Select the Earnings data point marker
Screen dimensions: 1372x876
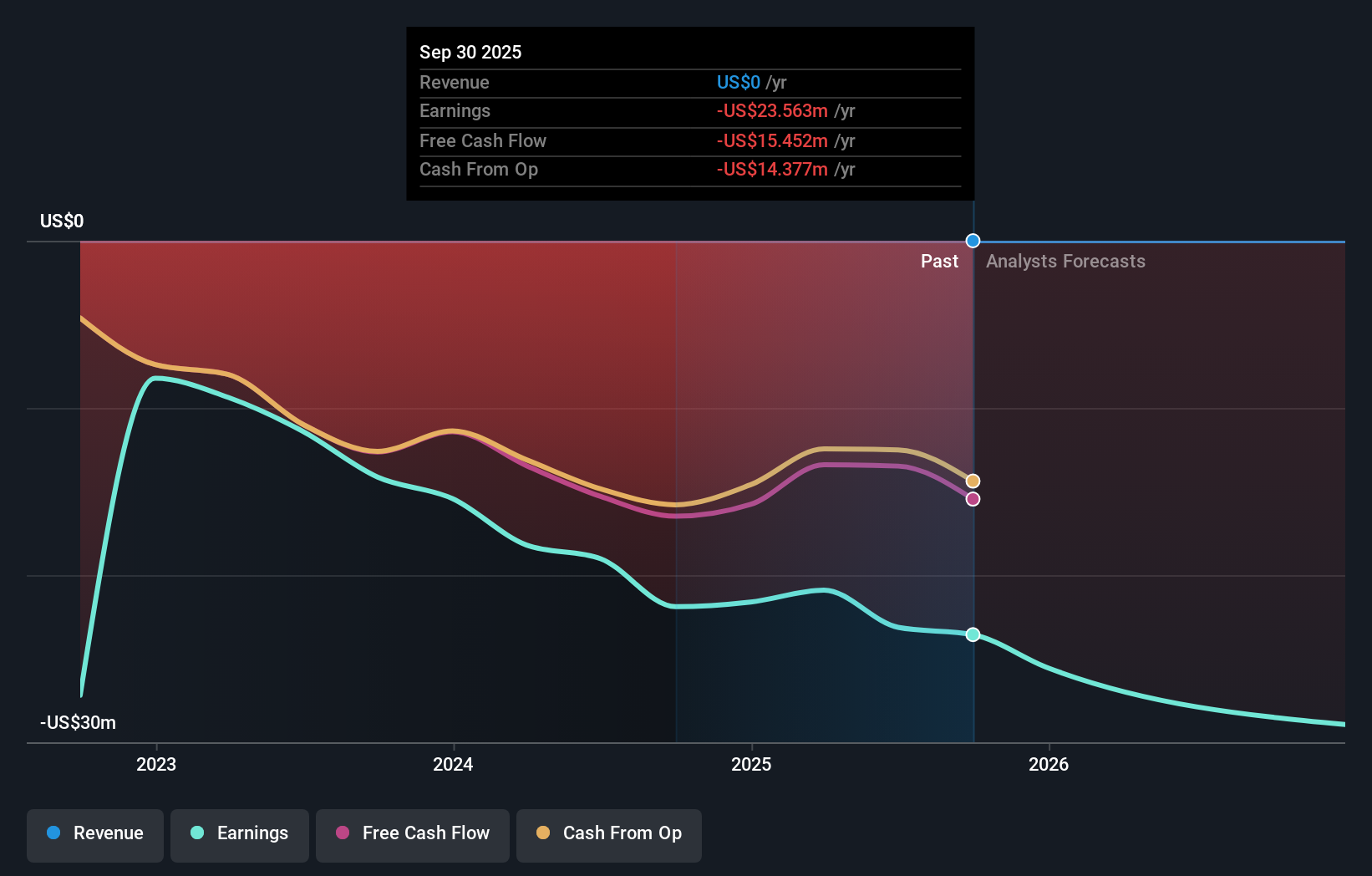pyautogui.click(x=972, y=634)
